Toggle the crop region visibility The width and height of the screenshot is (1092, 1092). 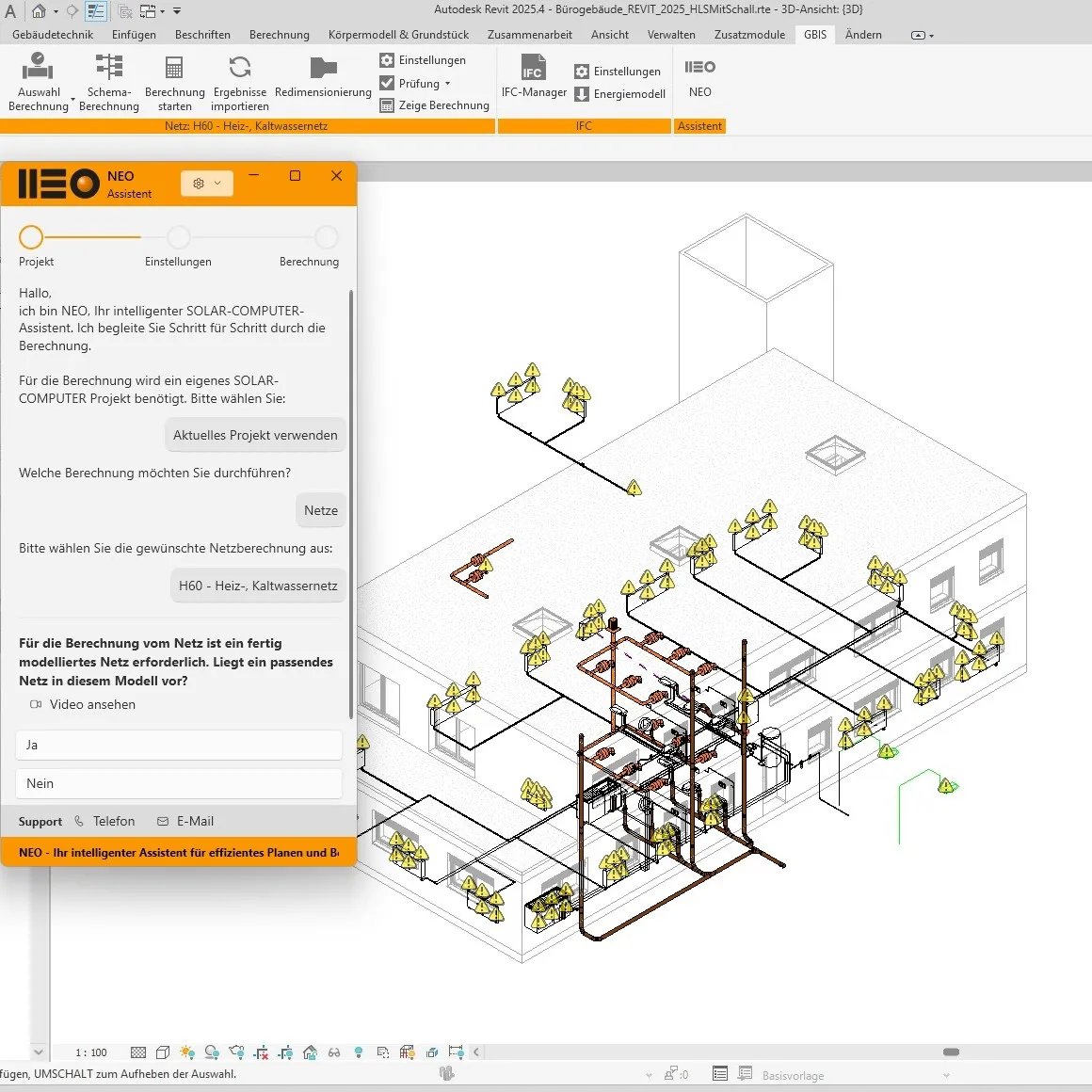285,1052
